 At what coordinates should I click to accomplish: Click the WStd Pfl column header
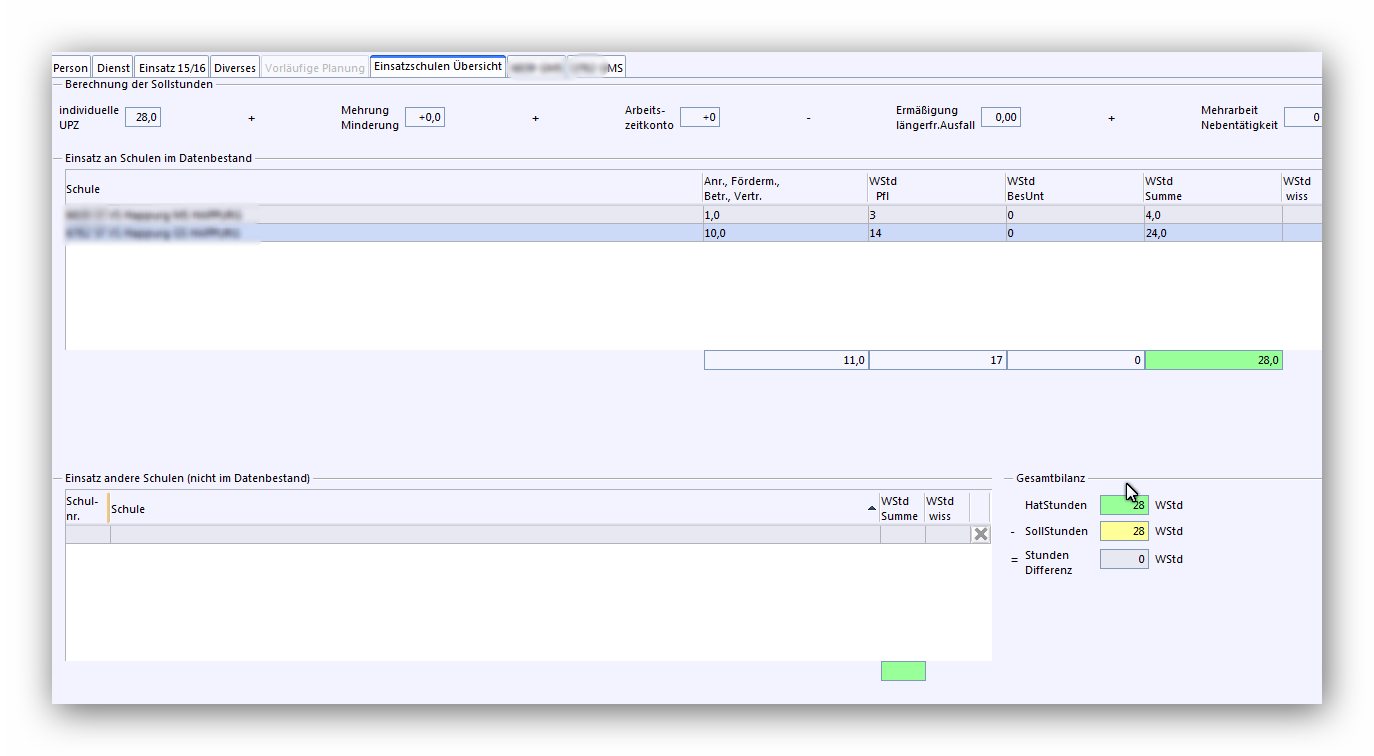pos(936,188)
